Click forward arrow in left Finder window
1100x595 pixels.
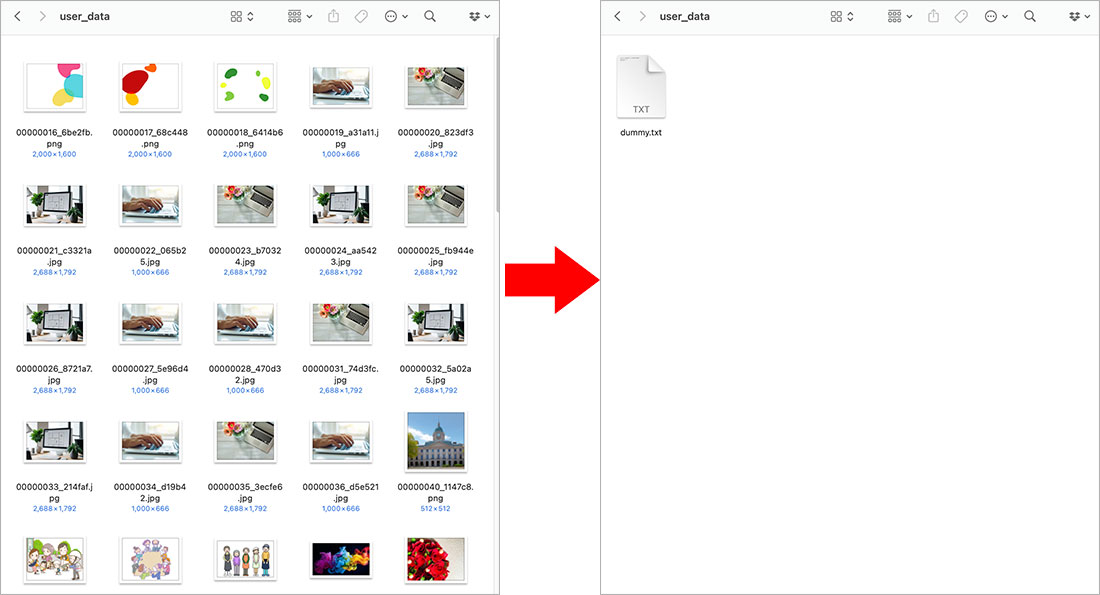click(x=41, y=17)
